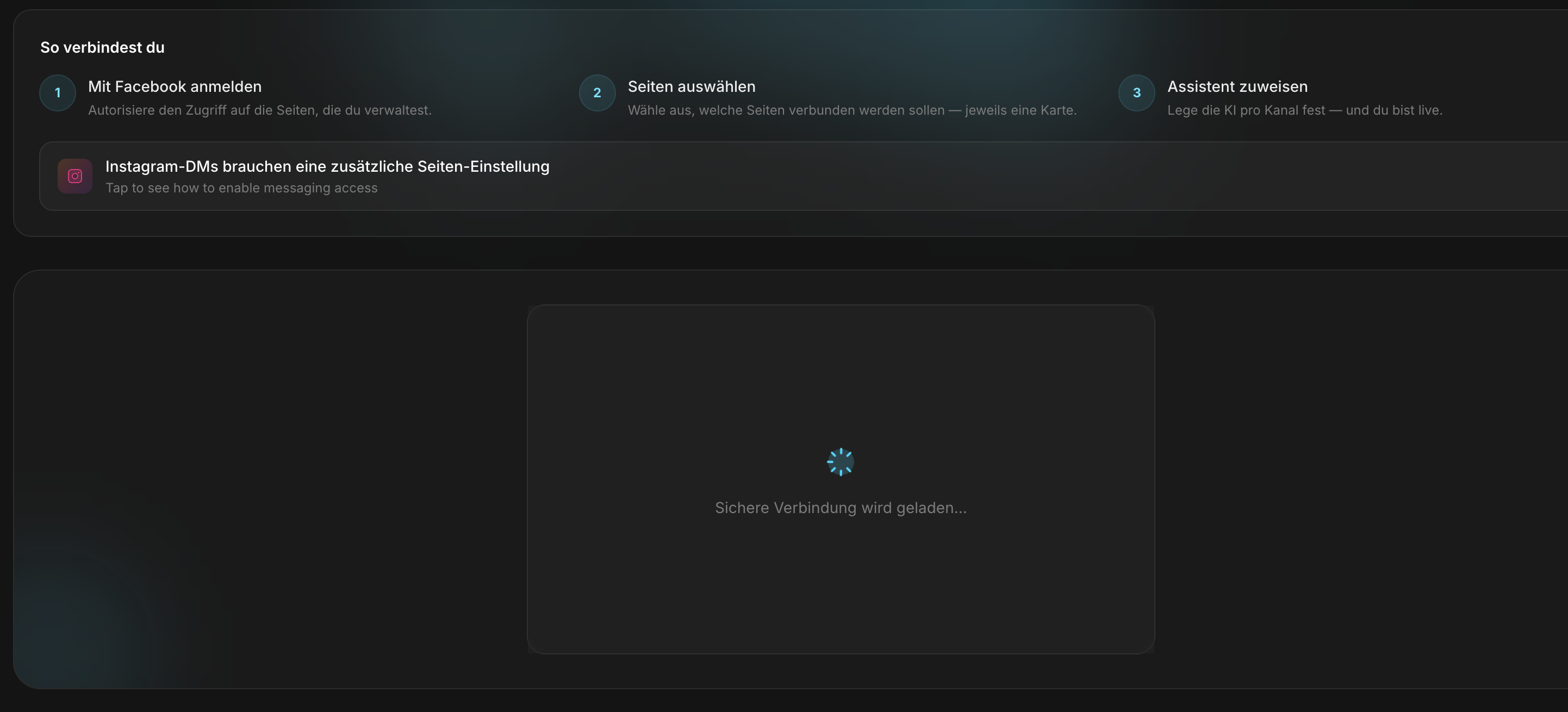Image resolution: width=1568 pixels, height=712 pixels.
Task: Click the step 1 circle badge
Action: click(x=58, y=93)
